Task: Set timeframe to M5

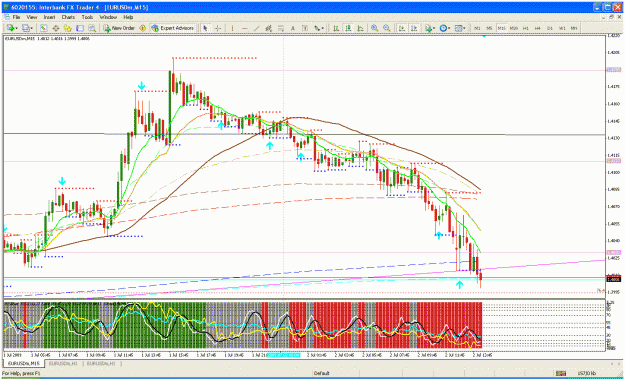Action: pyautogui.click(x=489, y=28)
